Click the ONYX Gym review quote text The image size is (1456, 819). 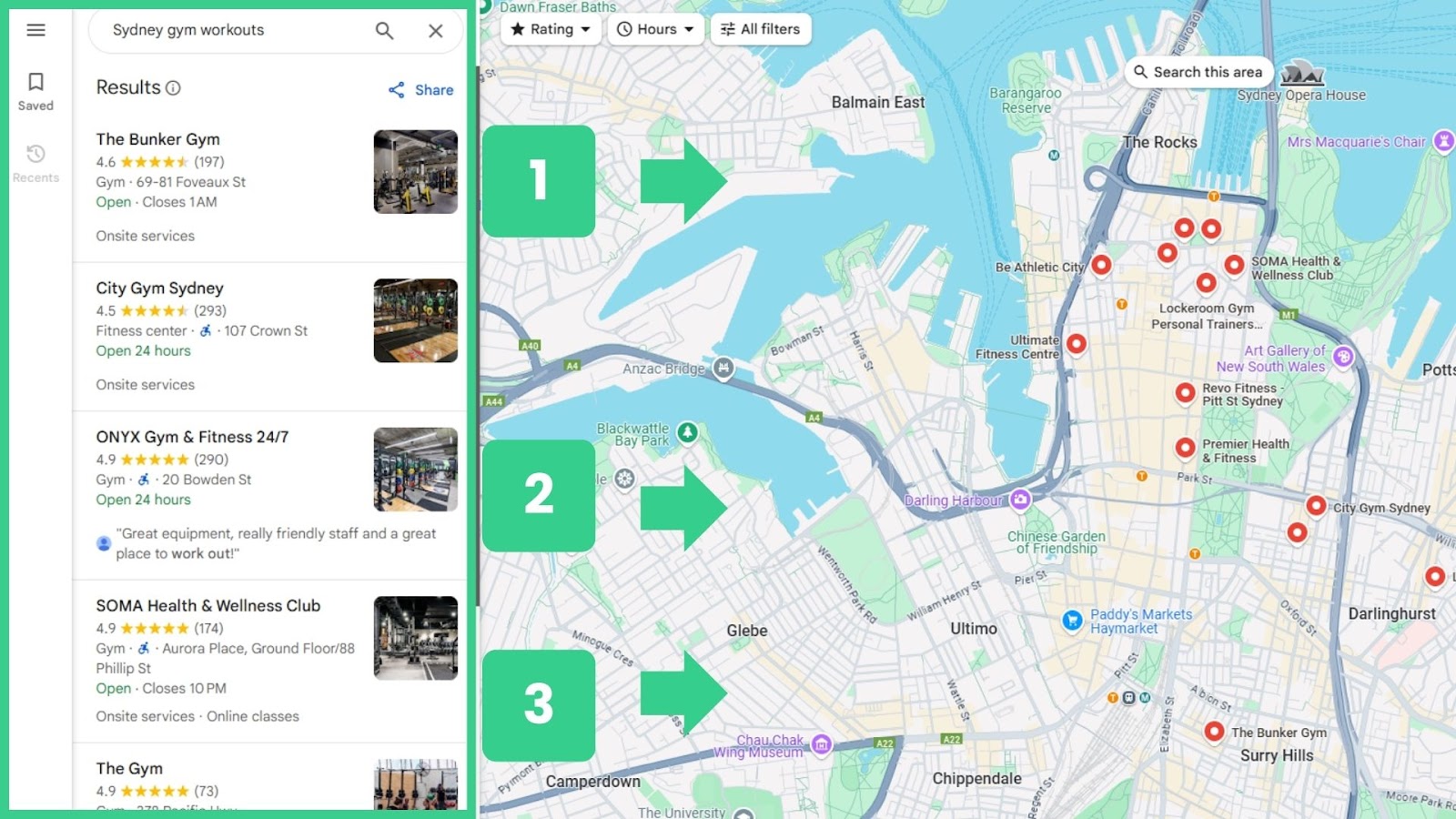point(276,543)
